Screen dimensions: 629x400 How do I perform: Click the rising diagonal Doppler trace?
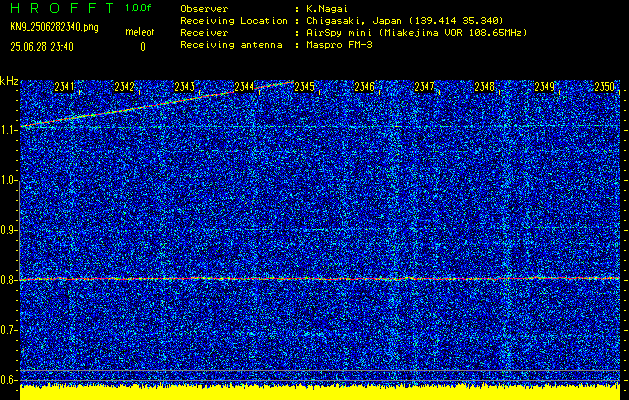[157, 104]
